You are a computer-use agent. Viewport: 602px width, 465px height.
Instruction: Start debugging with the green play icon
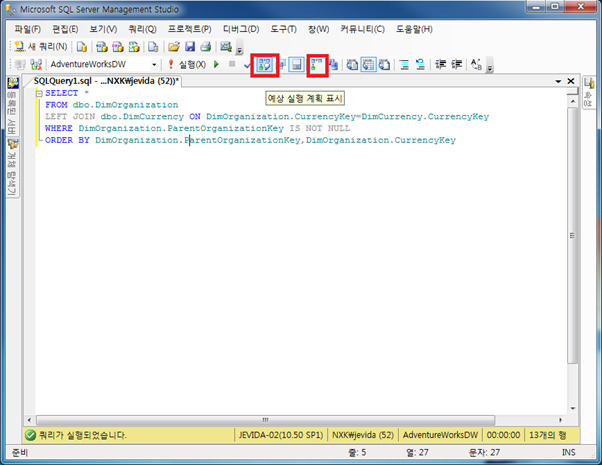217,64
